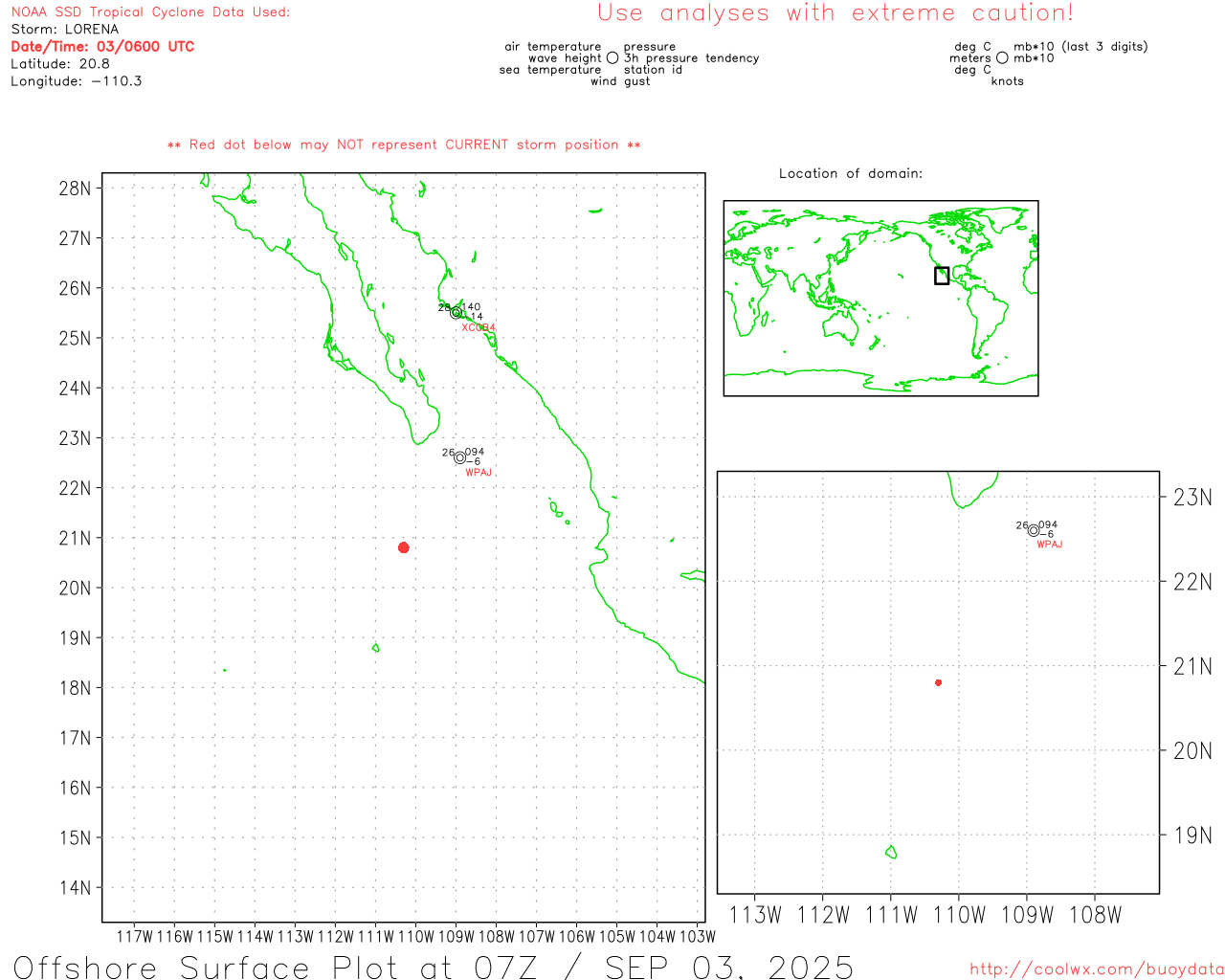Click legend circle beside 'wave height'

point(612,57)
